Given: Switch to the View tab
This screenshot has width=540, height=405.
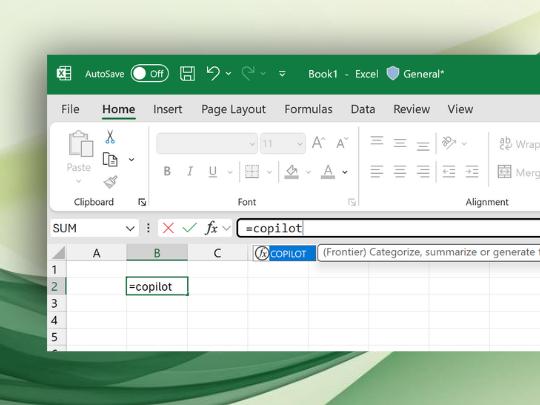Looking at the screenshot, I should tap(460, 109).
